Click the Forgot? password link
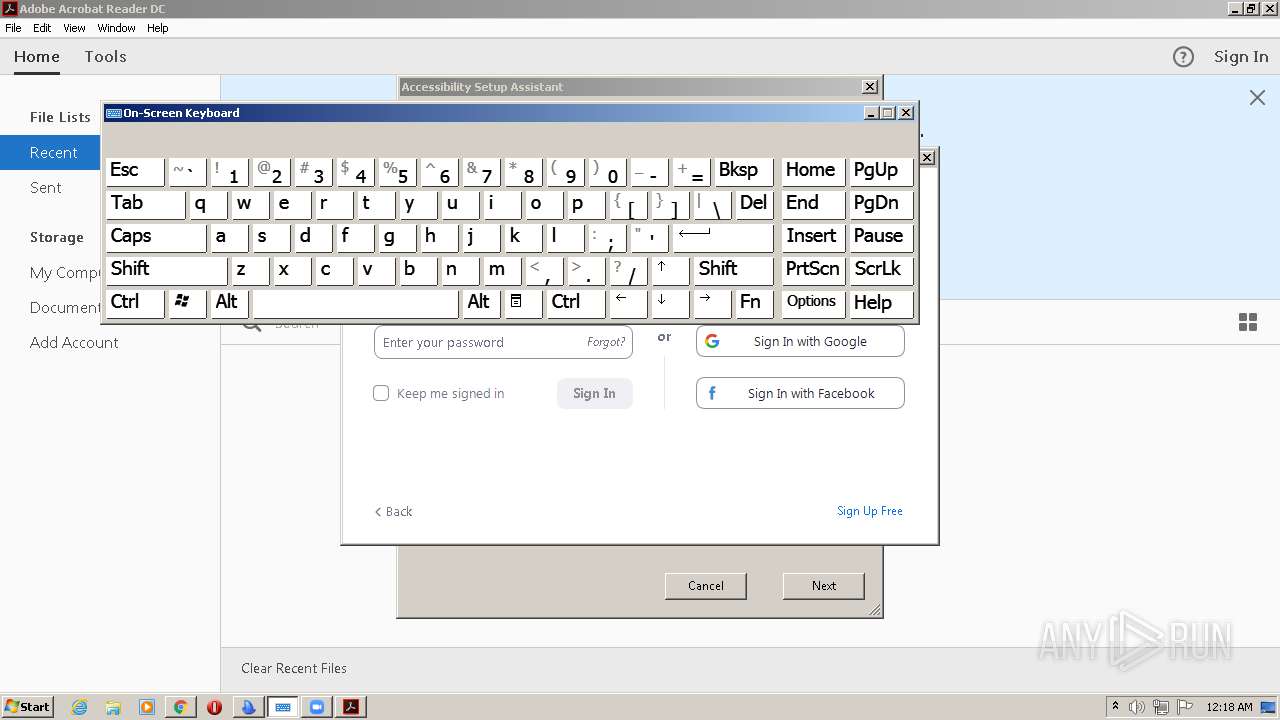 coord(606,342)
